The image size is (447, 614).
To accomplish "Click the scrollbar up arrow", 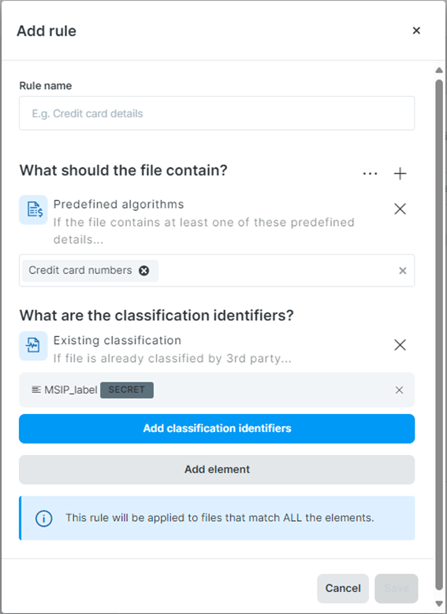I will (x=439, y=70).
